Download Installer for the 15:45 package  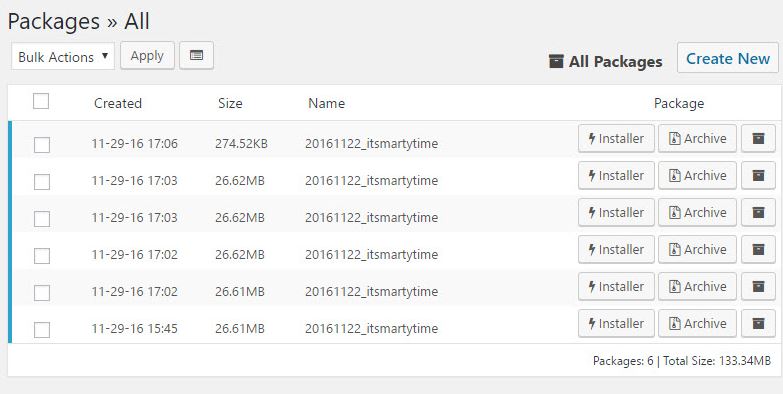pos(616,323)
